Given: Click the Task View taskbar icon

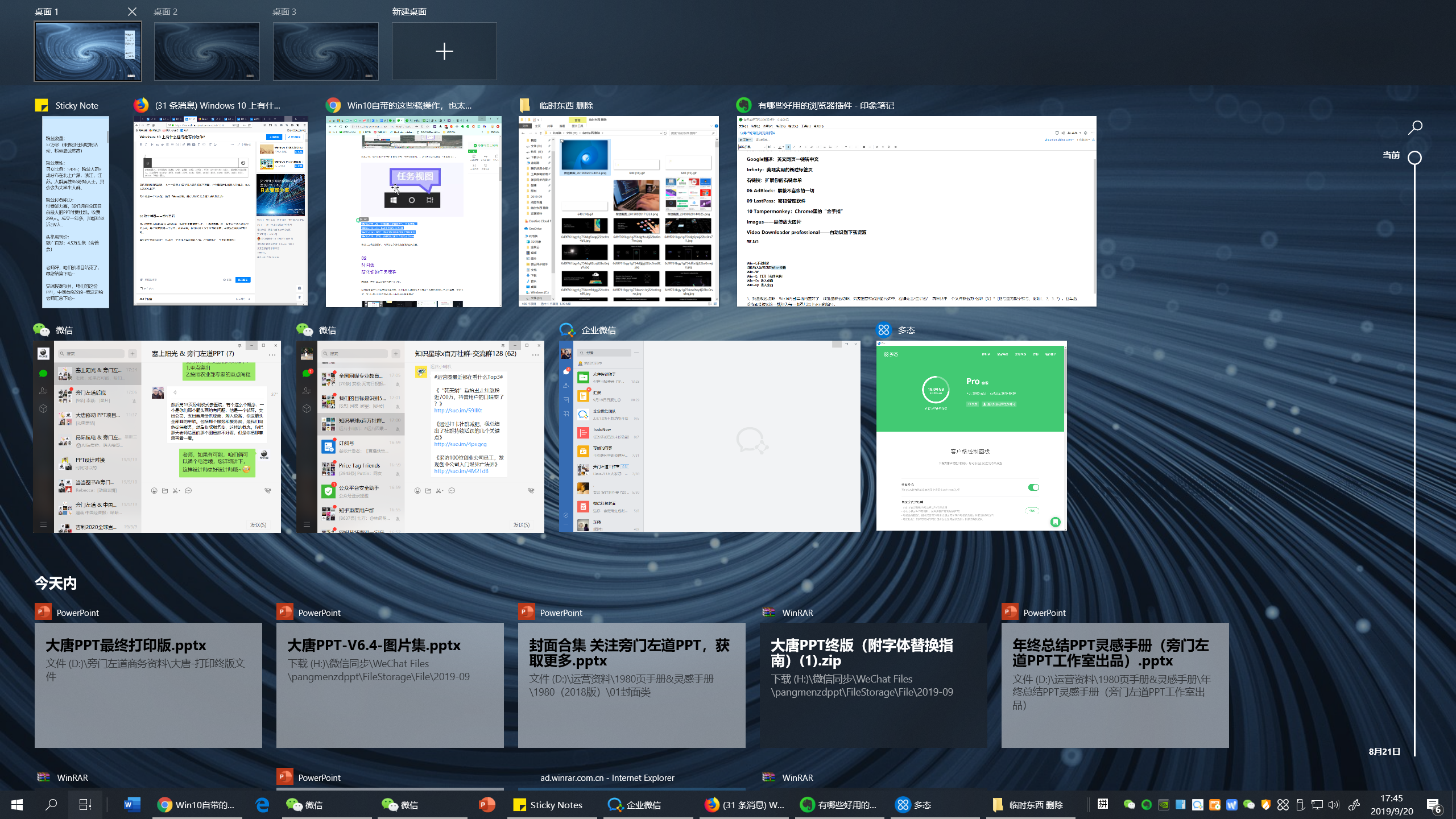Looking at the screenshot, I should pos(85,804).
